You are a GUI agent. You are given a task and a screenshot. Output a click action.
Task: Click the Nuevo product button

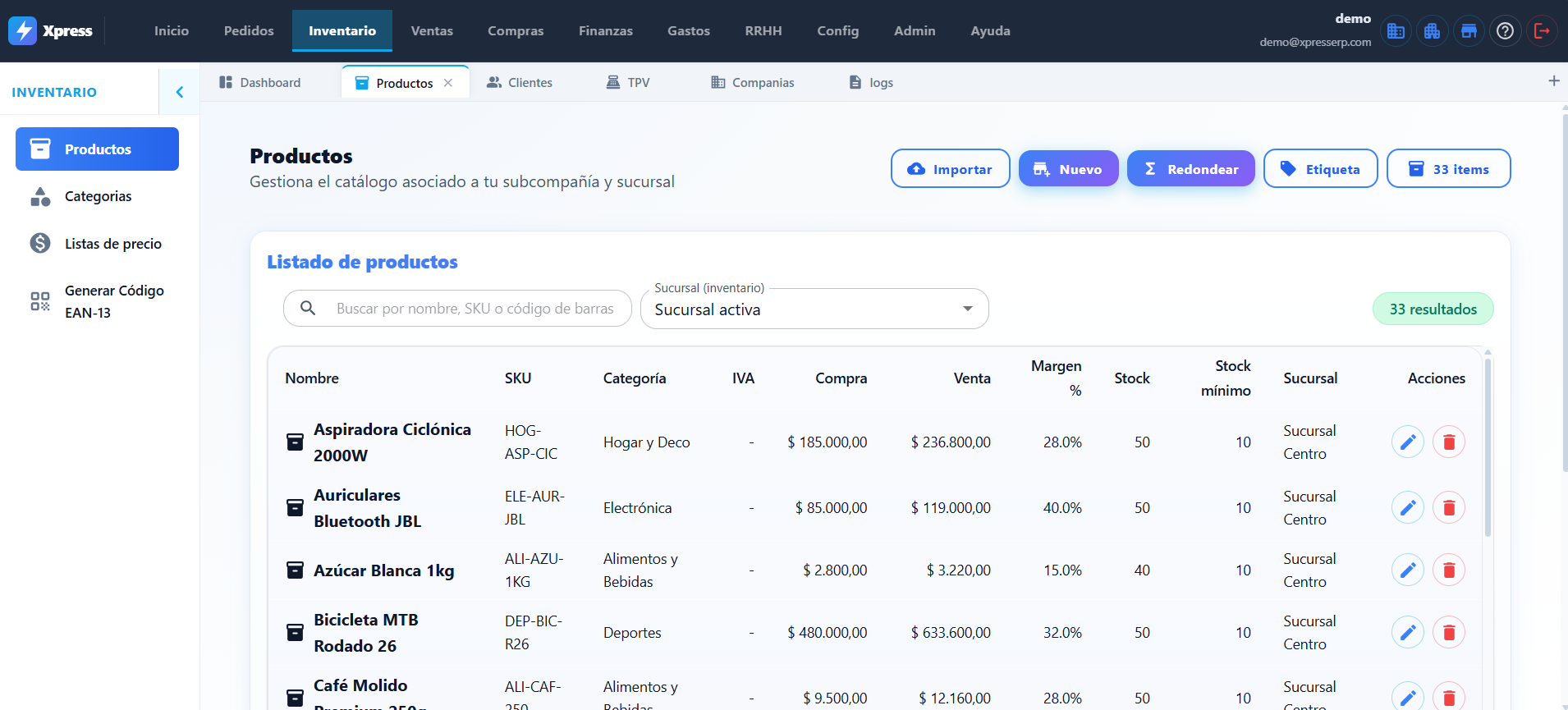[x=1068, y=169]
